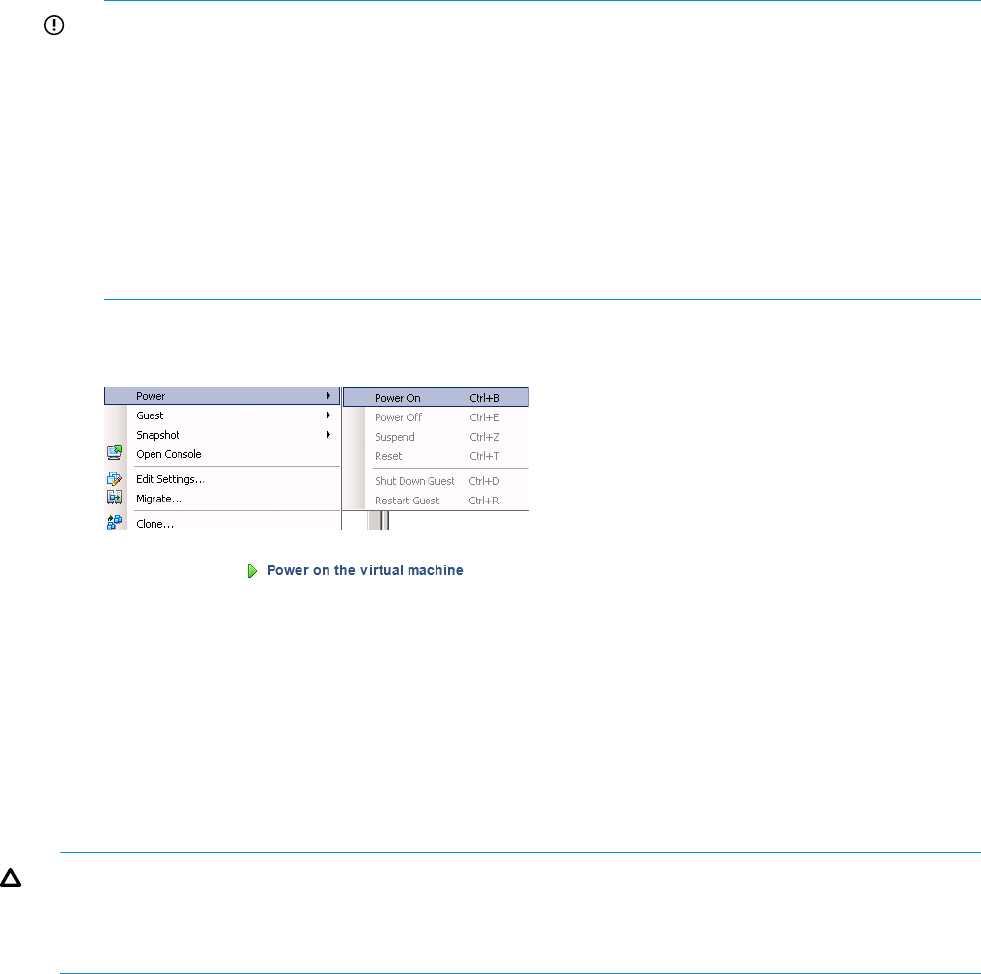Open the Guest submenu
This screenshot has width=981, height=974.
pyautogui.click(x=222, y=415)
